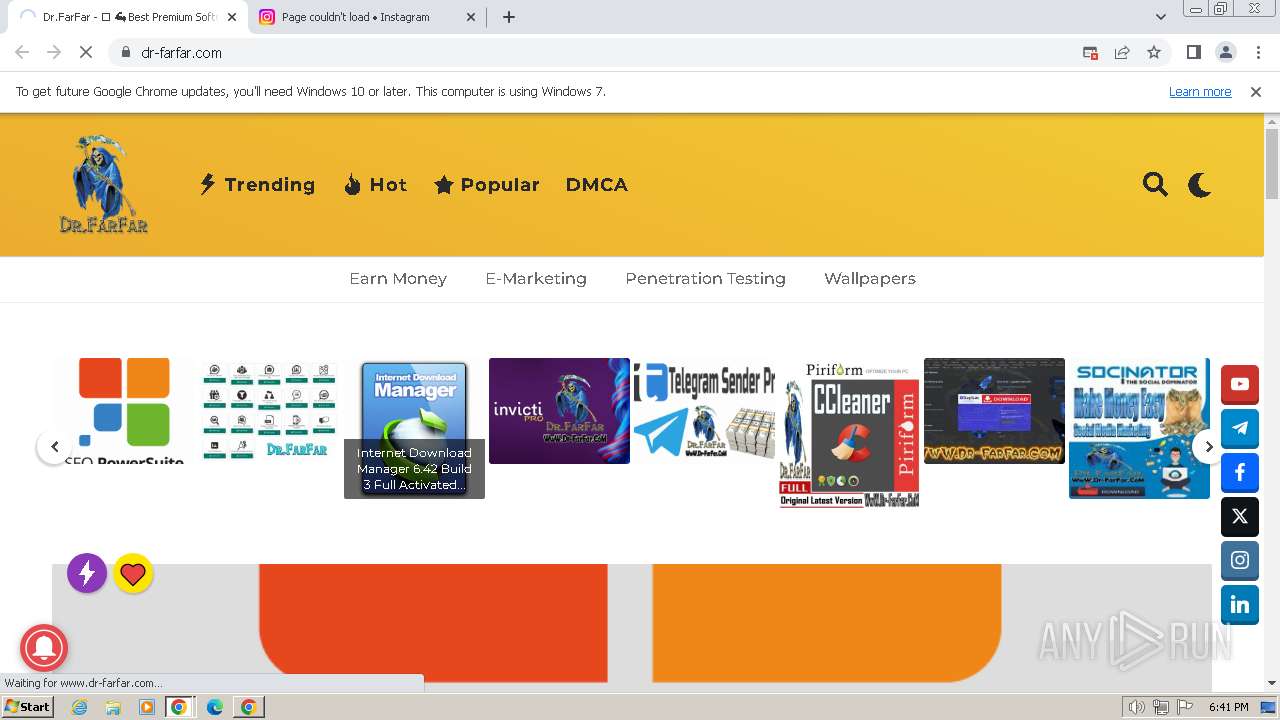
Task: Open the LinkedIn social sidebar icon
Action: pos(1240,604)
